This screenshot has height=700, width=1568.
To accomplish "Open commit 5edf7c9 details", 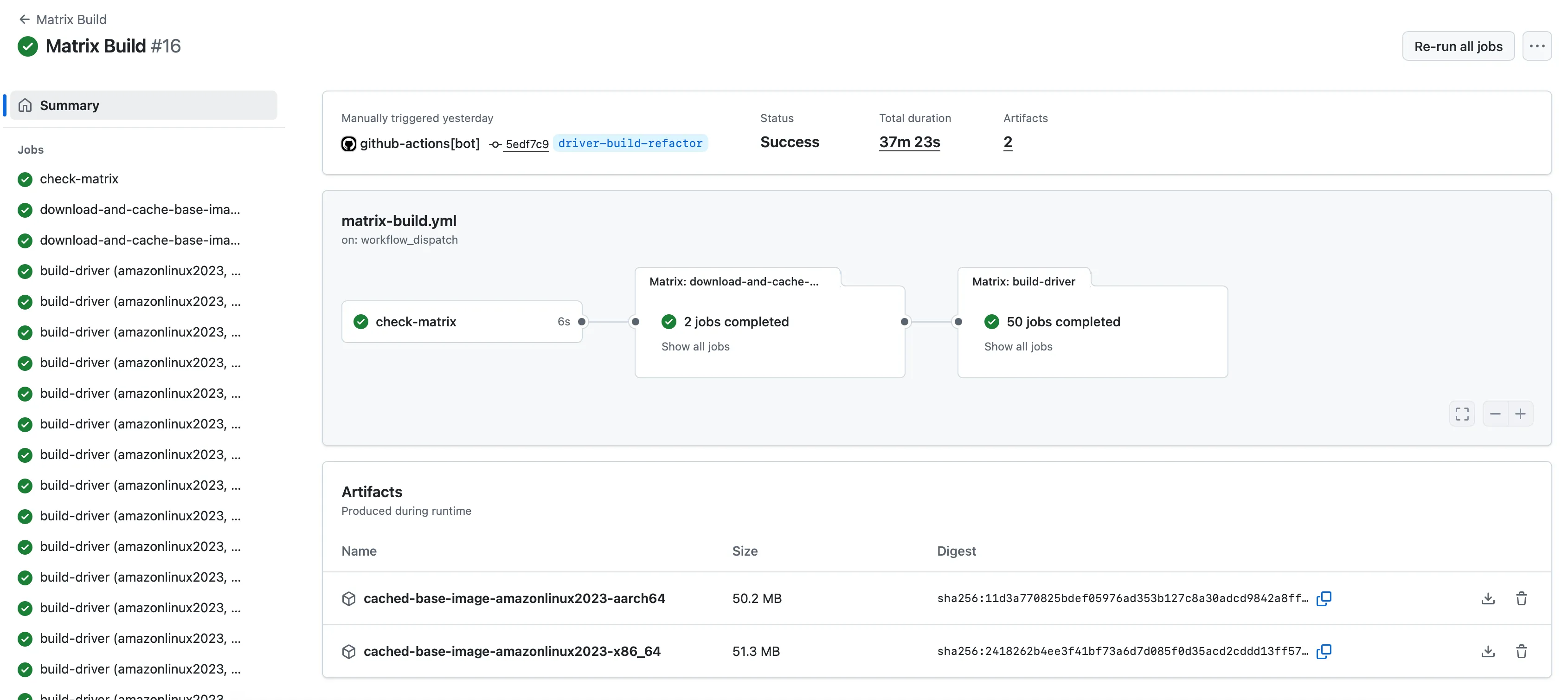I will pos(527,144).
